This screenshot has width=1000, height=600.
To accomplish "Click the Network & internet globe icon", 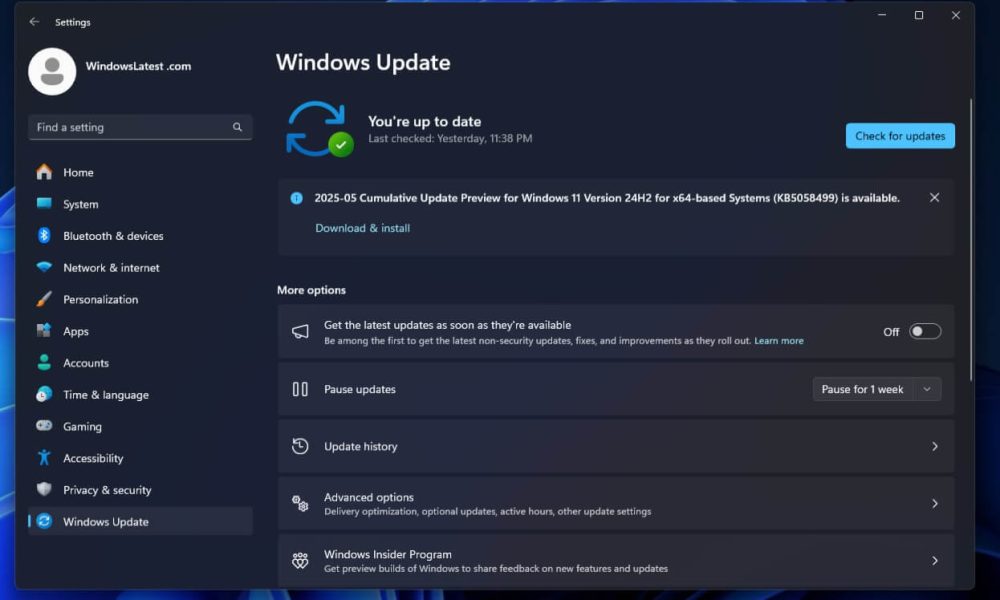I will click(x=45, y=267).
